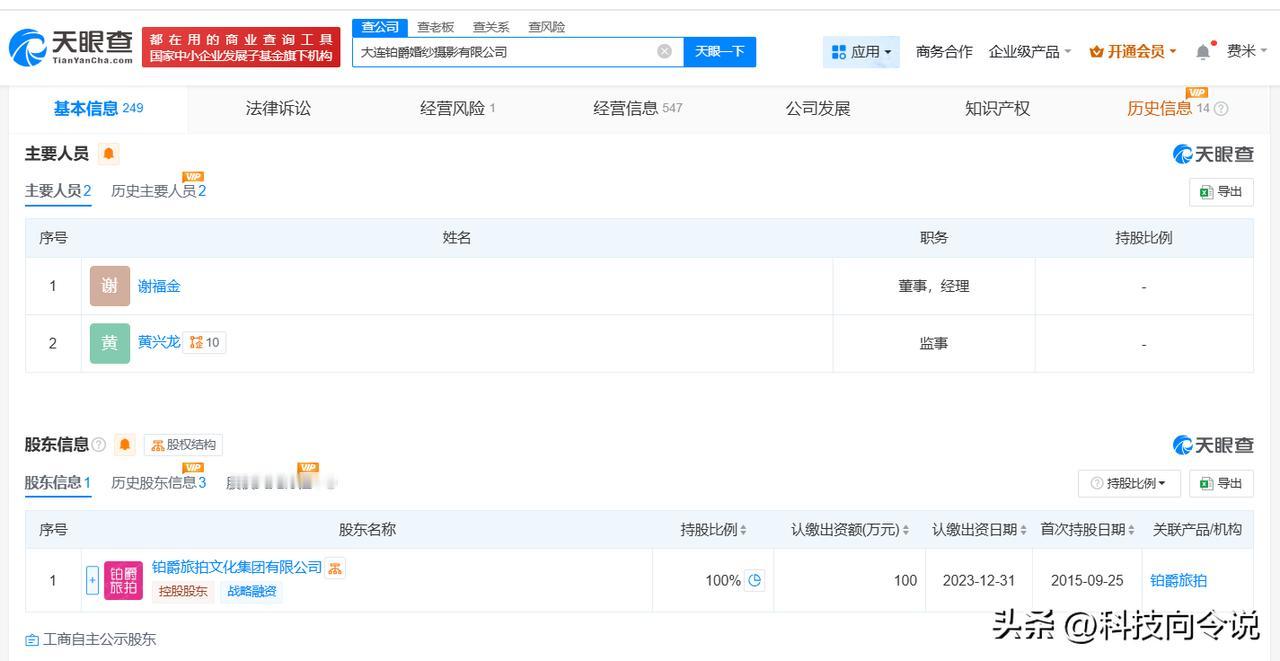Open the 铂爵旅拍文化集团有限公司 company link
This screenshot has height=661, width=1280.
237,567
